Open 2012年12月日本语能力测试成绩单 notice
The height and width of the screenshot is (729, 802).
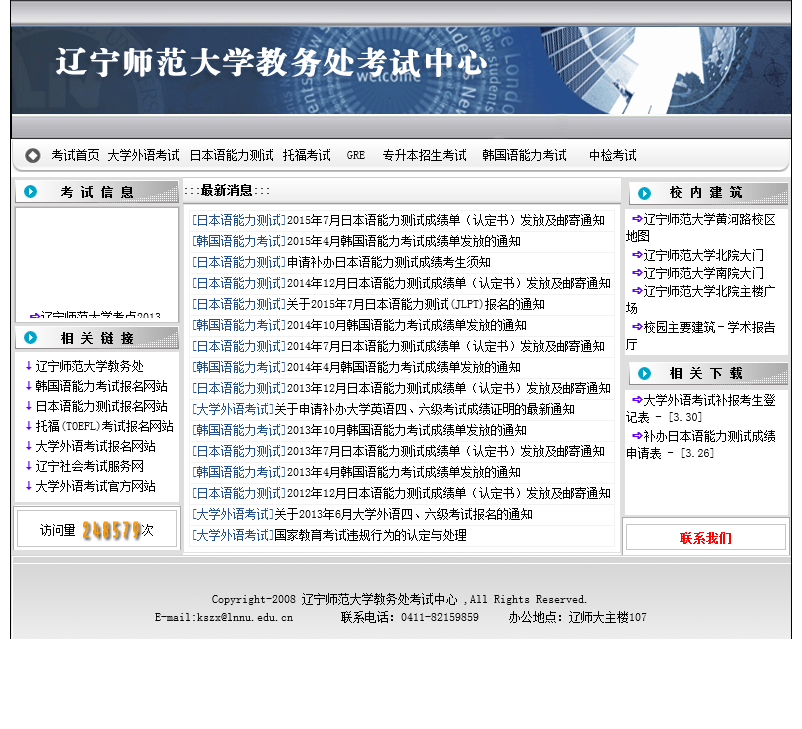[x=449, y=493]
